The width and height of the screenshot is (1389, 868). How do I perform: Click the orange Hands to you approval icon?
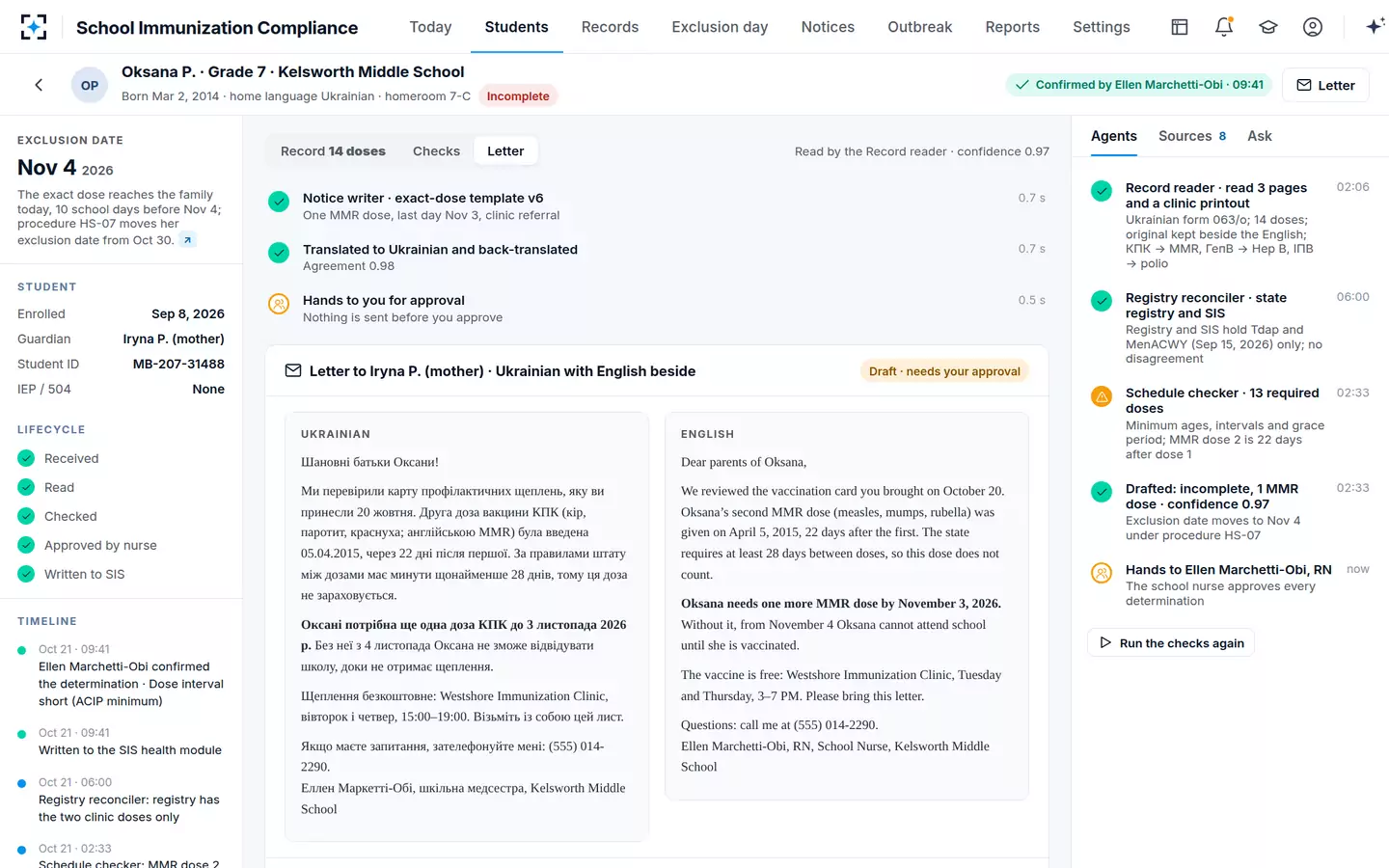tap(279, 304)
